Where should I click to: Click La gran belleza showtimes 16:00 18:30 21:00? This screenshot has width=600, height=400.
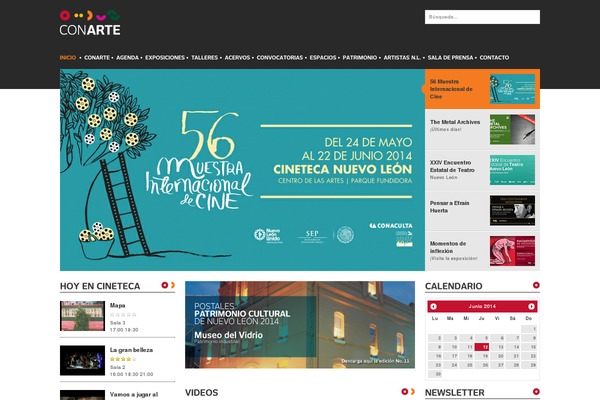(131, 374)
